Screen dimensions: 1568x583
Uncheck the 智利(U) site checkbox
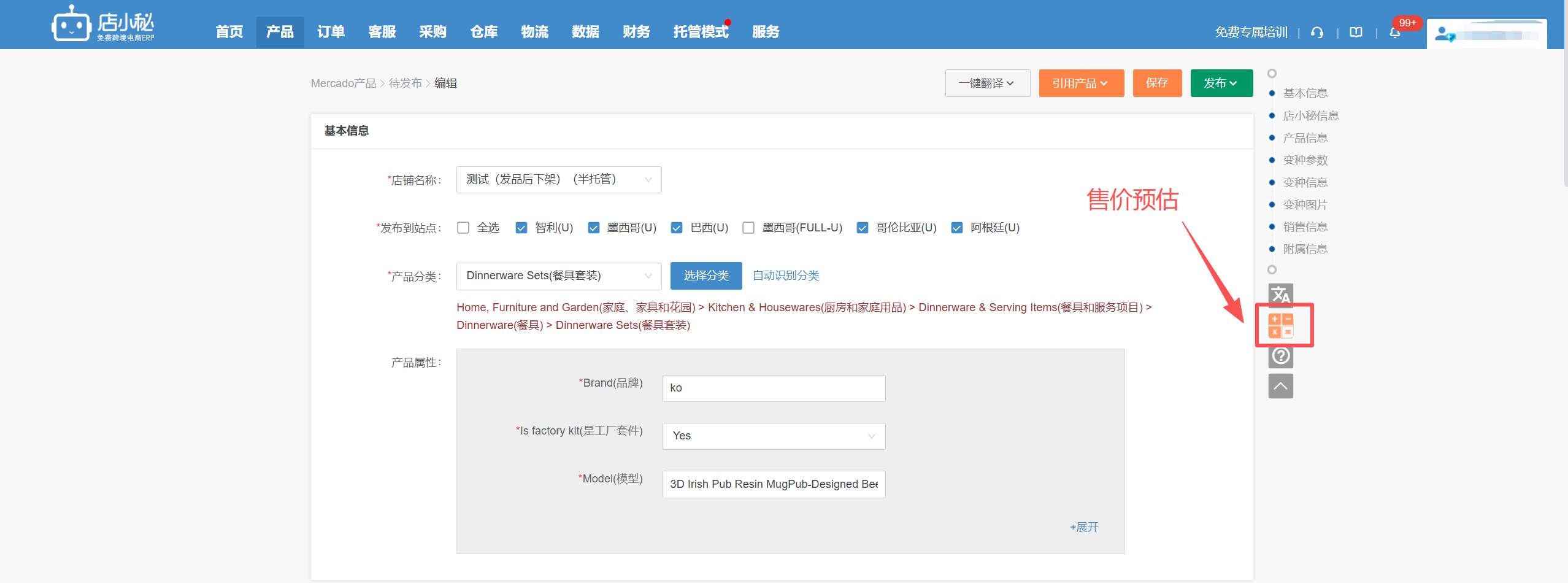(521, 228)
